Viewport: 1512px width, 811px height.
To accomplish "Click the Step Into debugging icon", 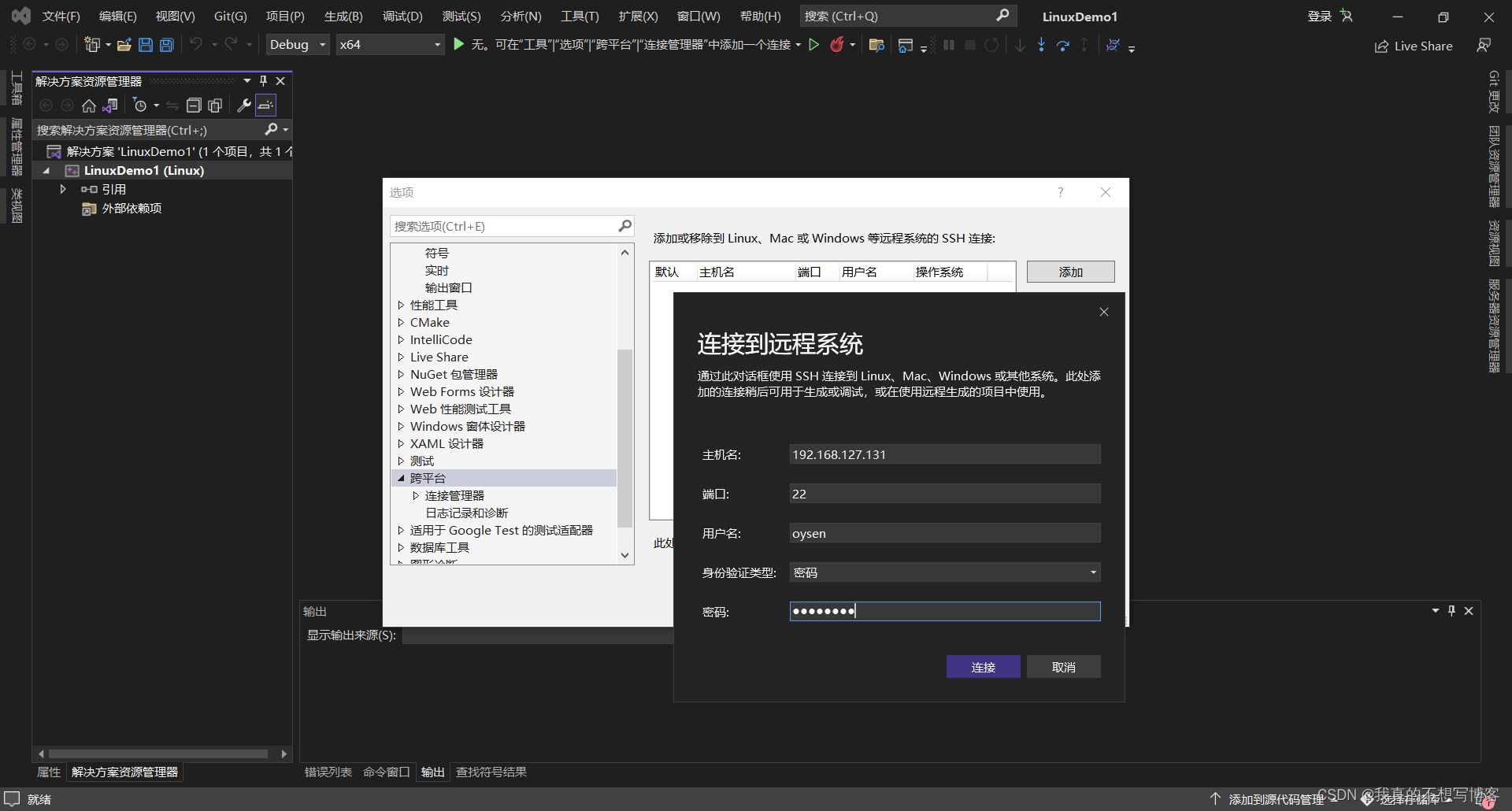I will (x=1041, y=45).
